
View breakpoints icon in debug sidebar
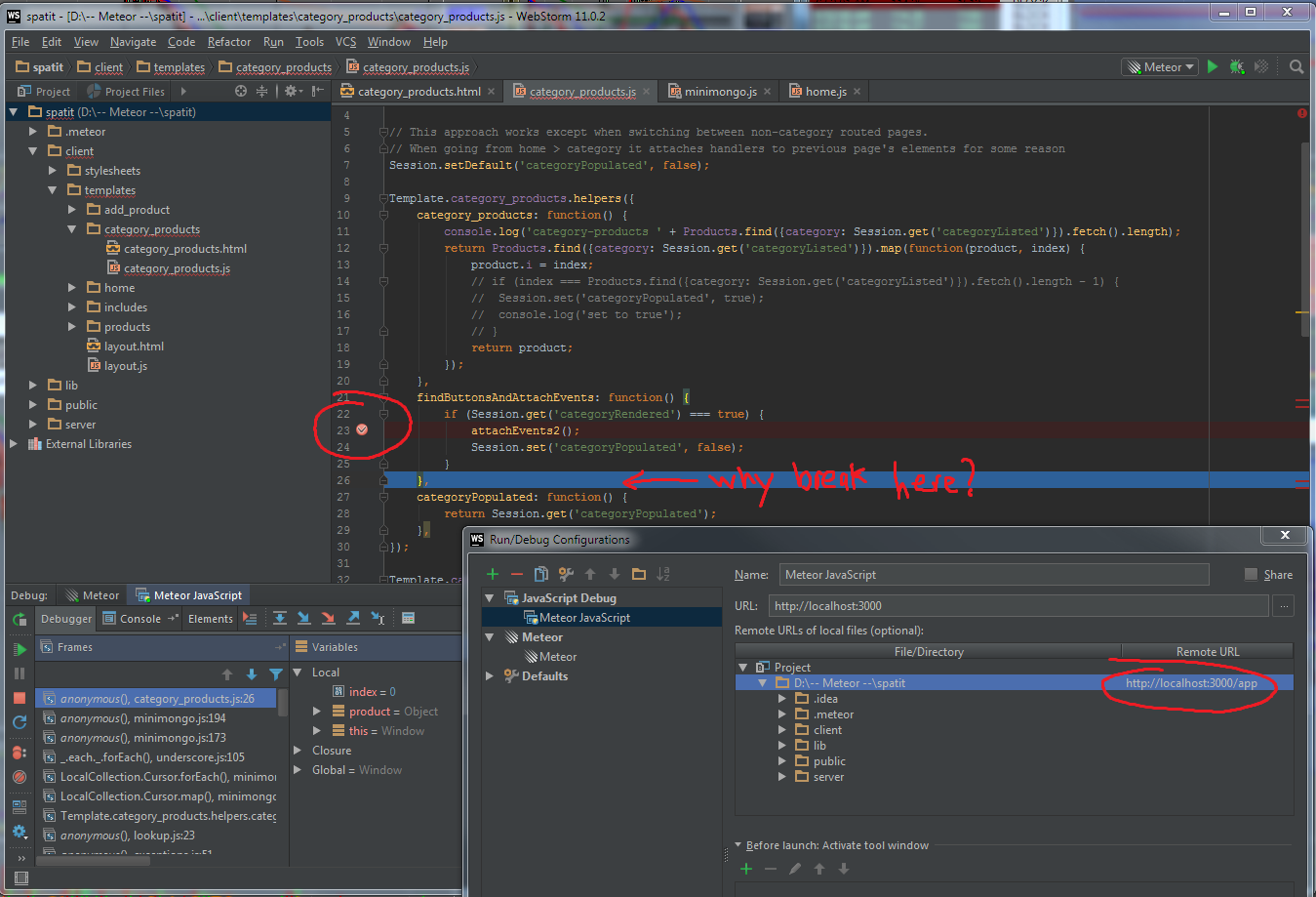(20, 753)
